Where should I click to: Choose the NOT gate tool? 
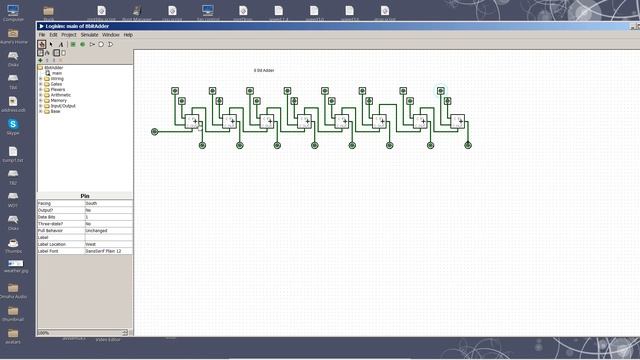(92, 44)
